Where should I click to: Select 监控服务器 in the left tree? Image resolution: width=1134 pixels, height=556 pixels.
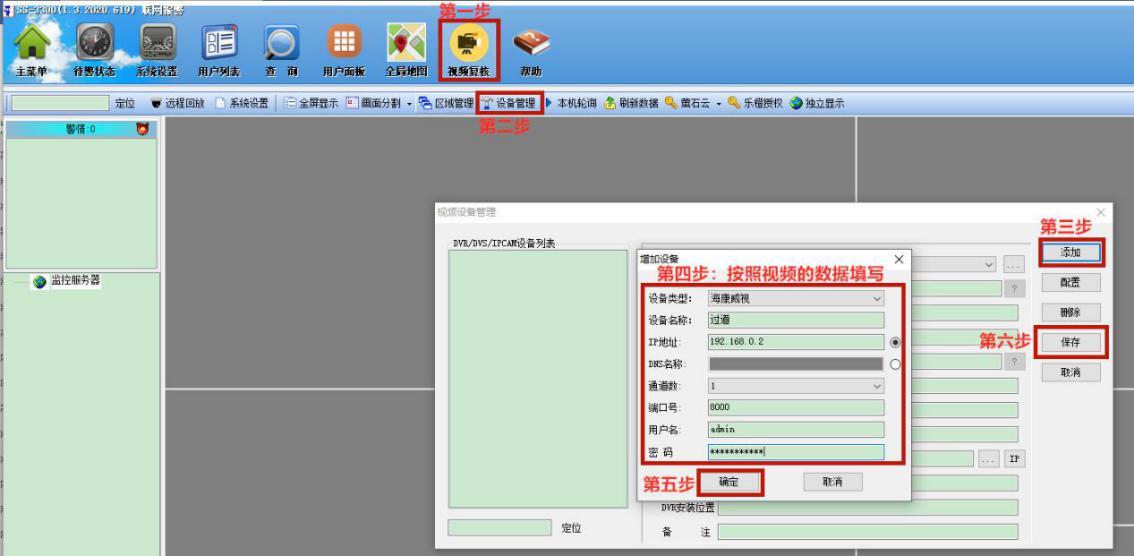[x=75, y=282]
